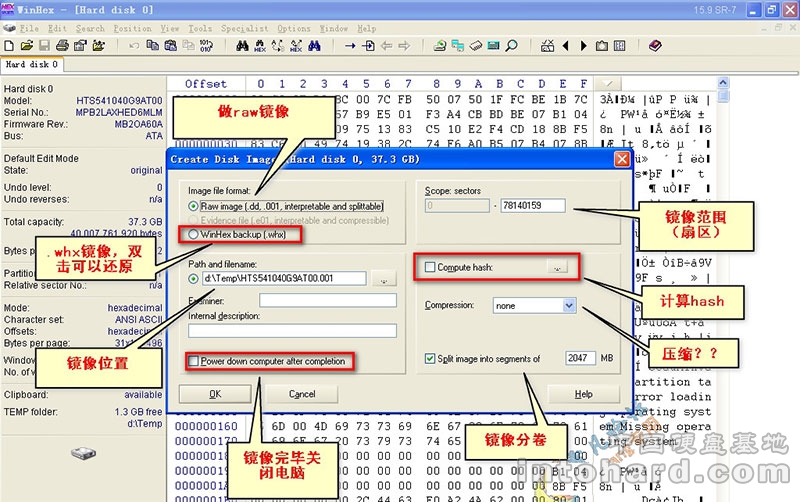Viewport: 800px width, 502px height.
Task: Click the Properties toolbar icon
Action: pos(80,46)
